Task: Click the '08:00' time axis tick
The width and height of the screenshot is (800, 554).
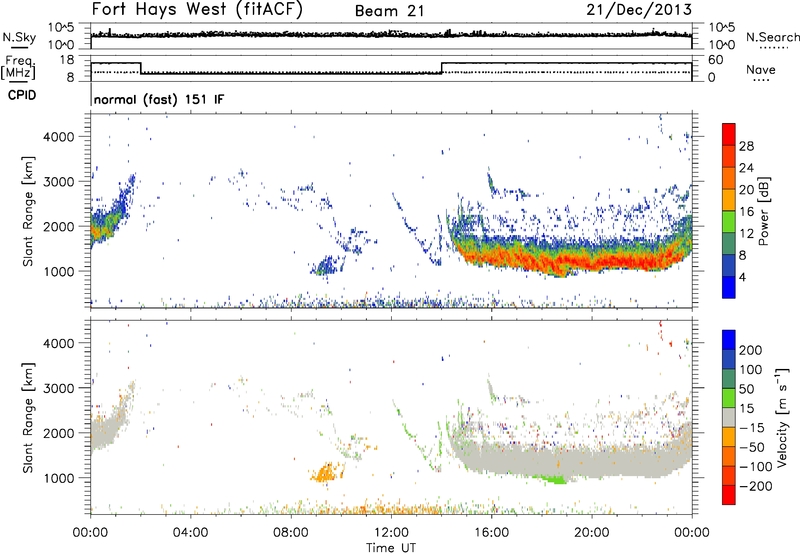Action: coord(291,533)
